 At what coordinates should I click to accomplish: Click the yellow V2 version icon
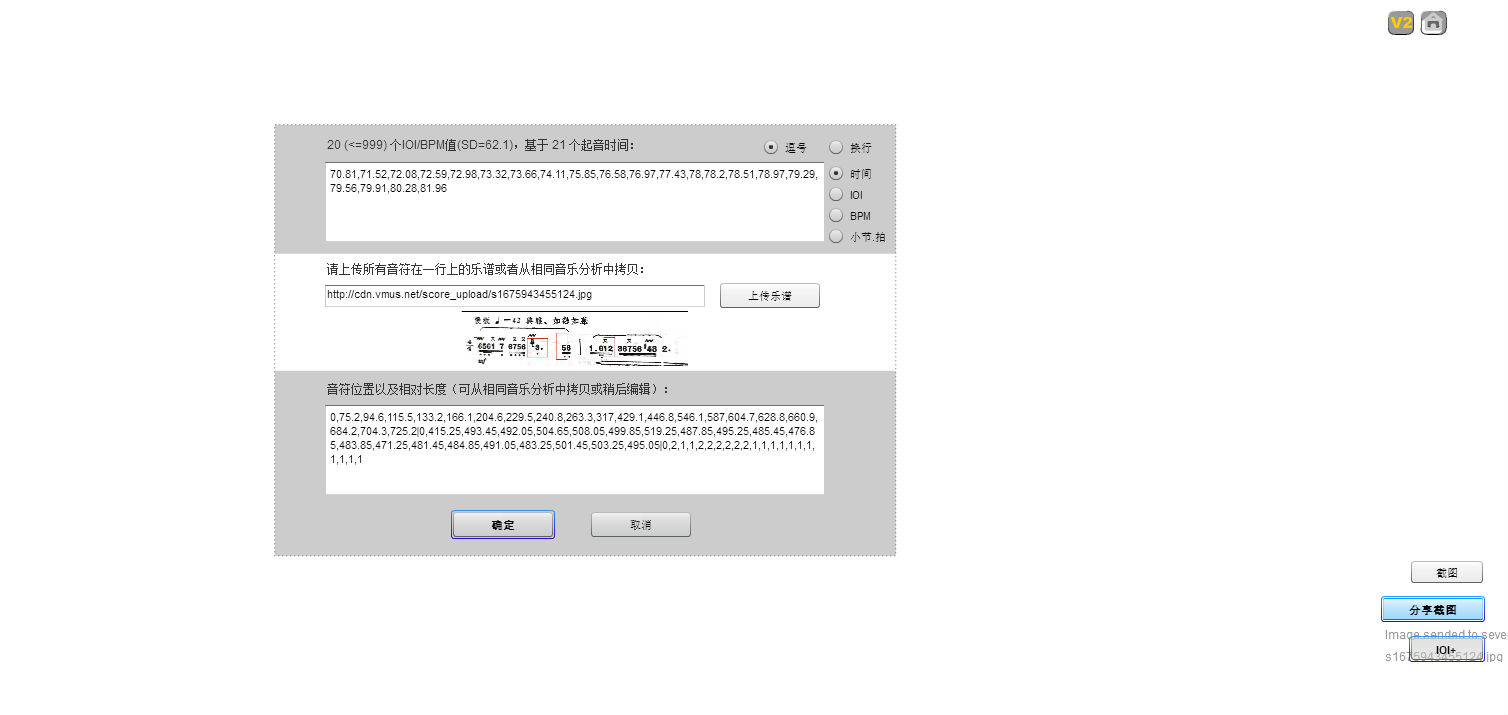pyautogui.click(x=1400, y=23)
